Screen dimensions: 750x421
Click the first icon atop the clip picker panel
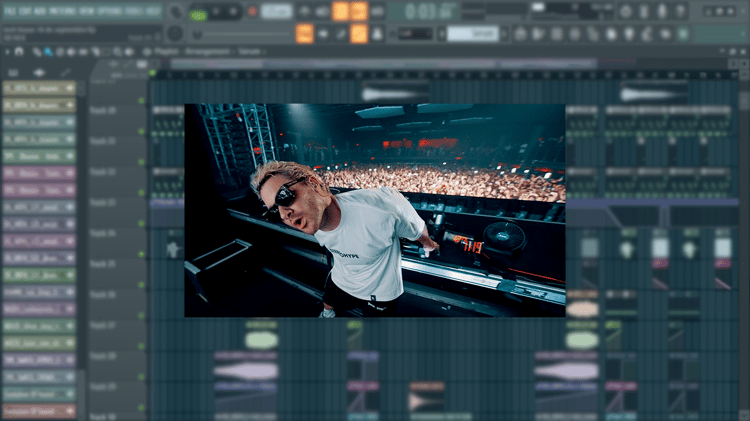coord(13,73)
